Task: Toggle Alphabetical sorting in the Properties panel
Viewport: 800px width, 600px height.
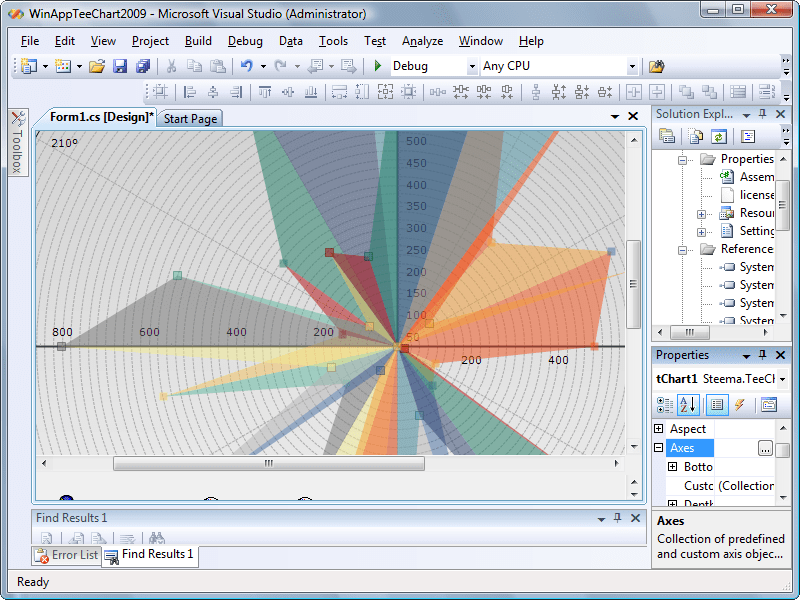Action: (x=686, y=404)
